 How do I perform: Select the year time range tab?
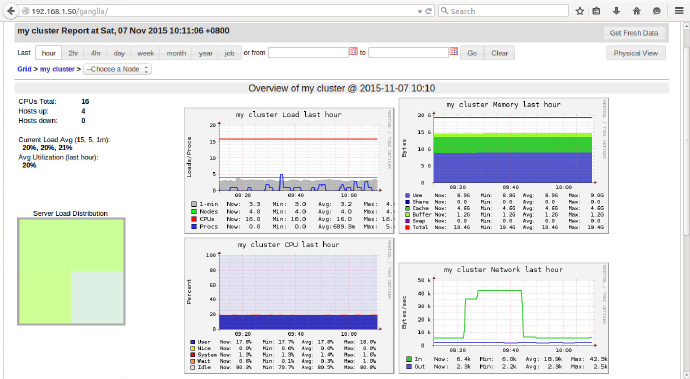(206, 53)
